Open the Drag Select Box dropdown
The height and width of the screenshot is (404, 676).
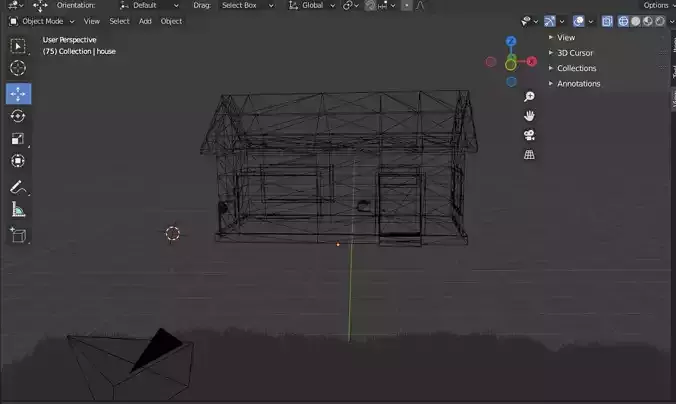pyautogui.click(x=247, y=6)
